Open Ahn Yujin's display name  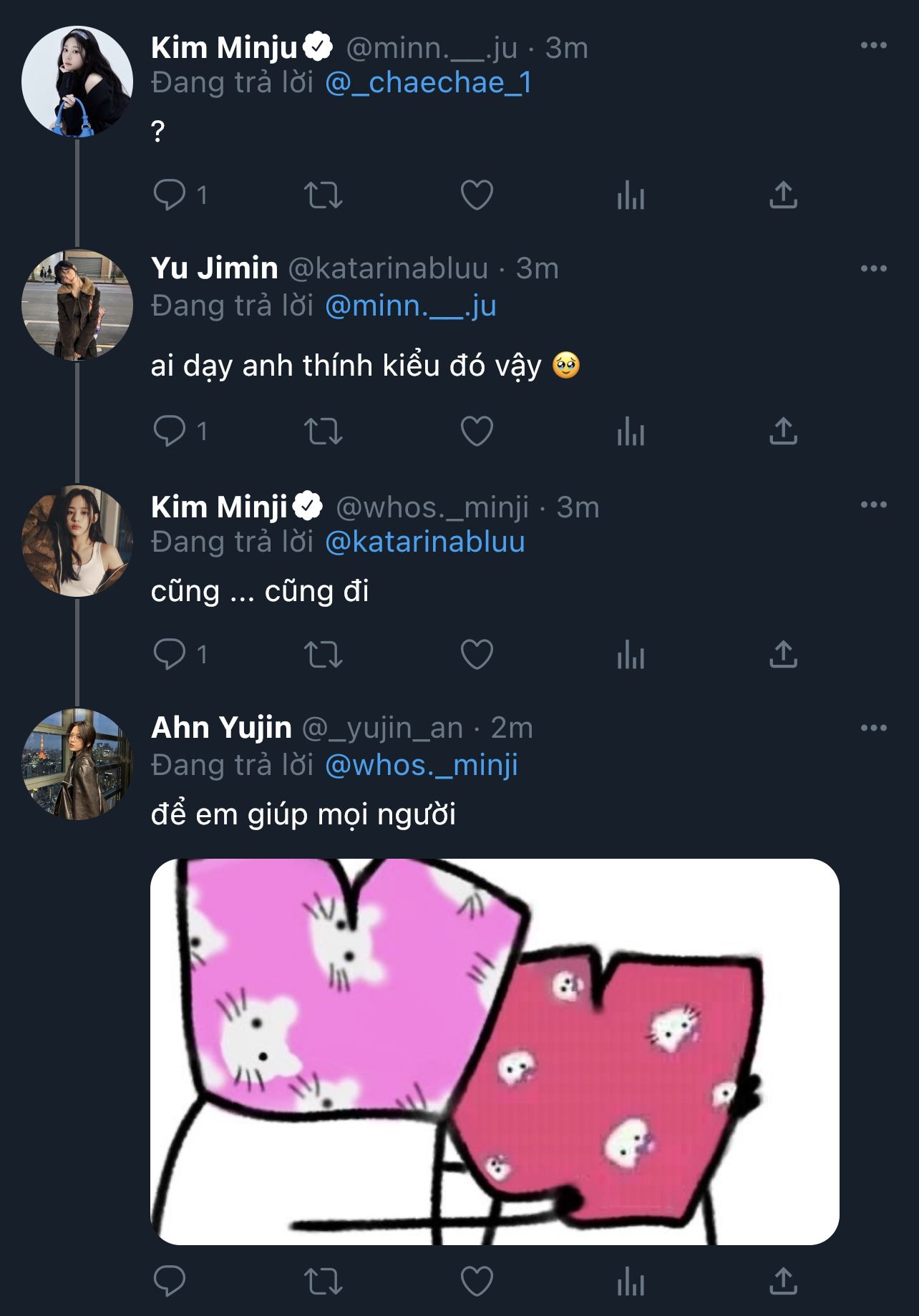click(221, 728)
